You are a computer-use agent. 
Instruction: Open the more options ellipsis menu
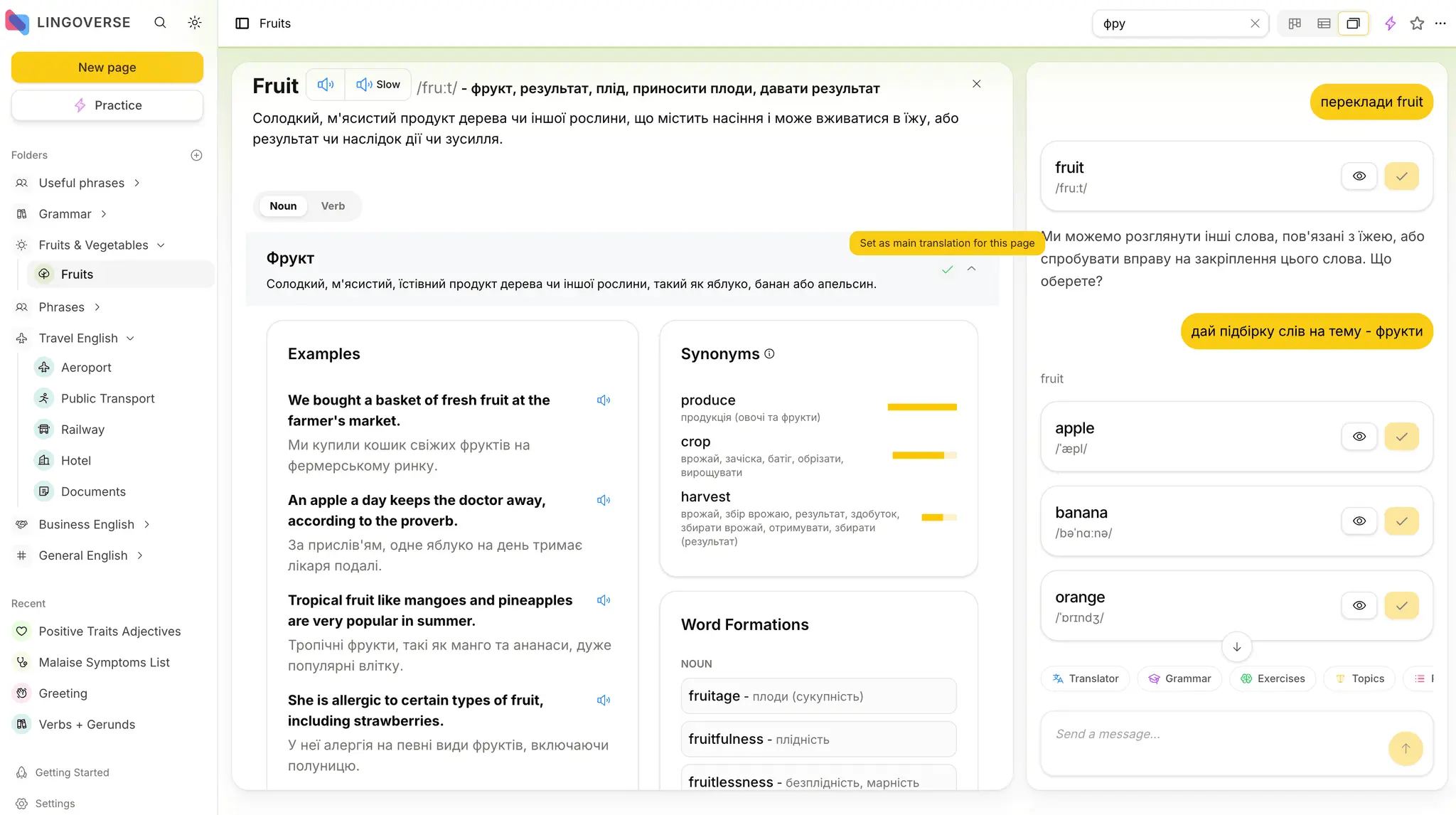pyautogui.click(x=1440, y=23)
